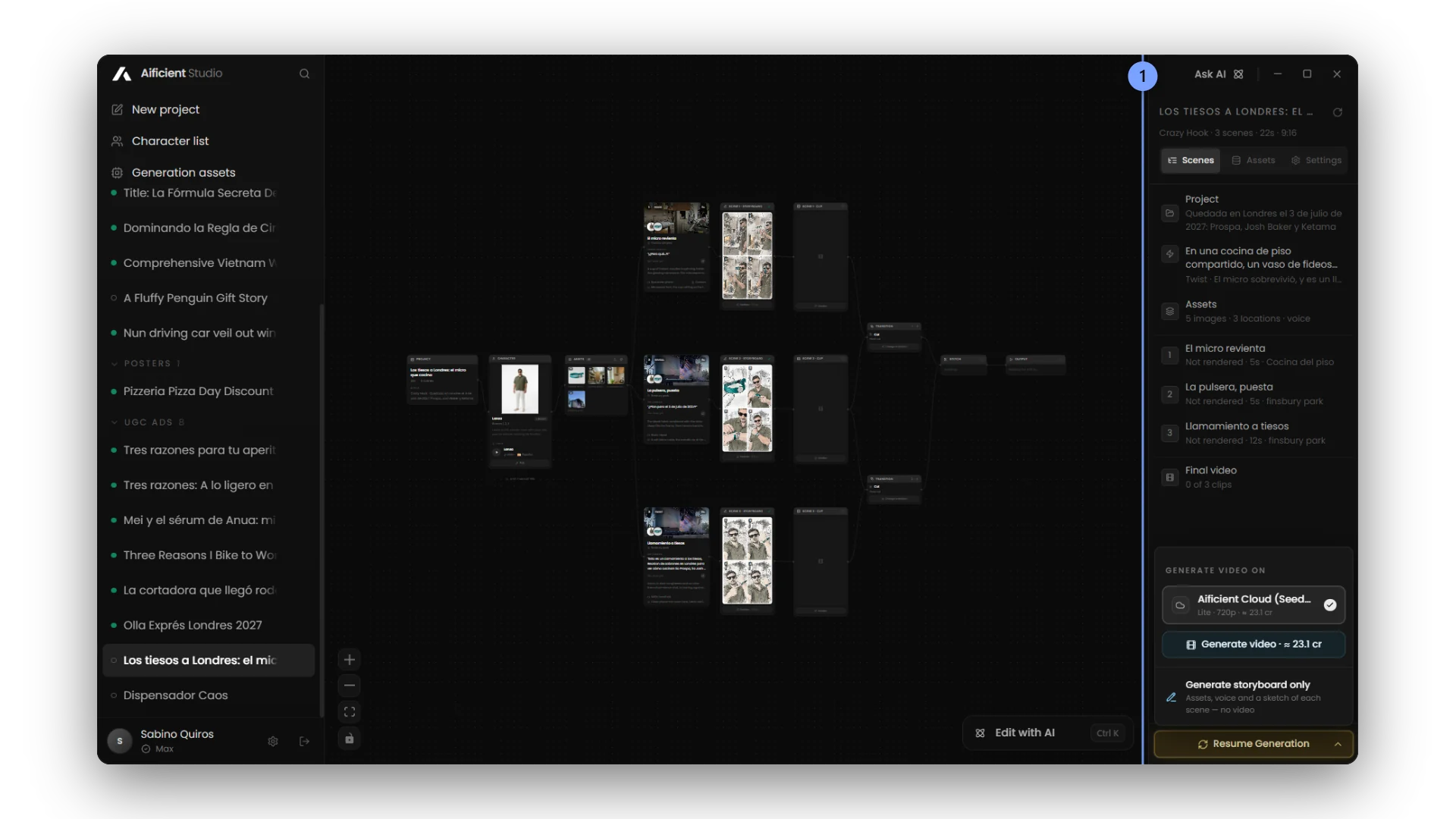The image size is (1456, 819).
Task: Toggle the canvas lock icon
Action: tap(349, 739)
